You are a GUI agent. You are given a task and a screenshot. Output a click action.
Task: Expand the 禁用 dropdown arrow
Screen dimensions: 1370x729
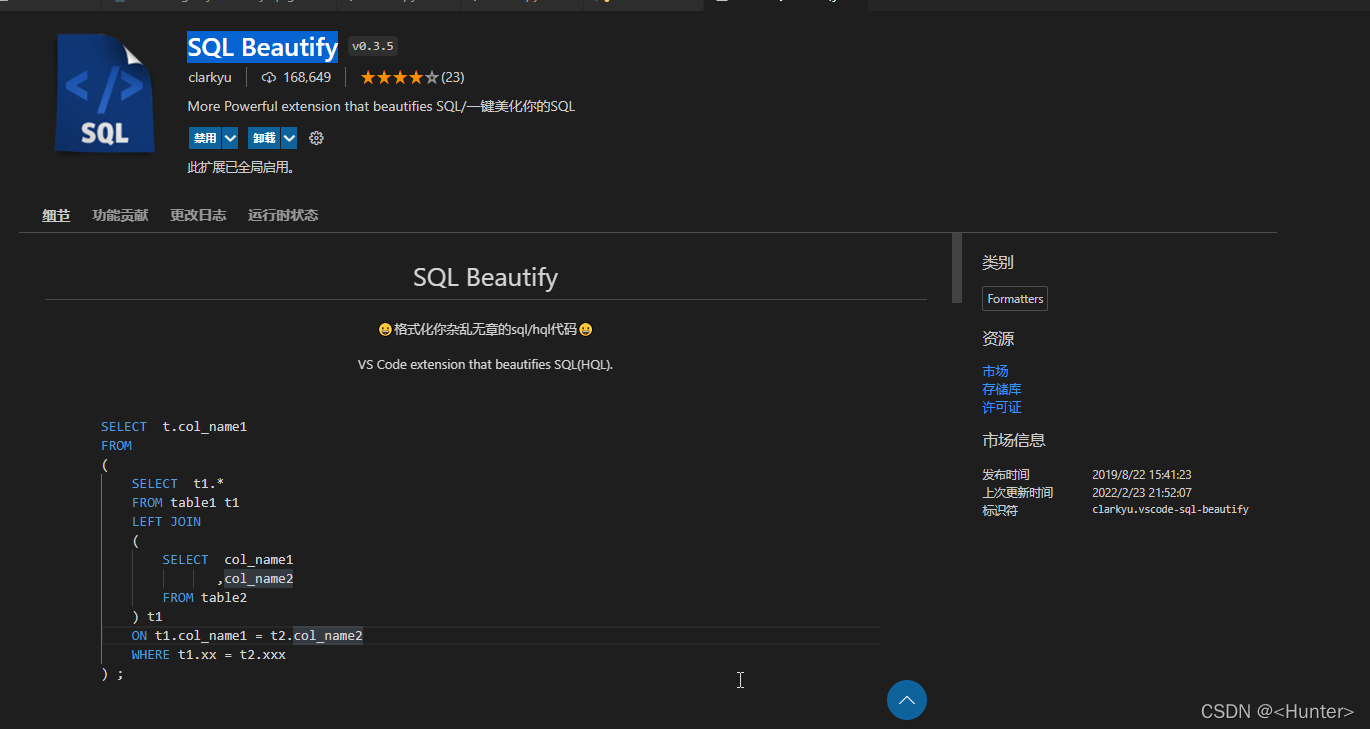(230, 138)
